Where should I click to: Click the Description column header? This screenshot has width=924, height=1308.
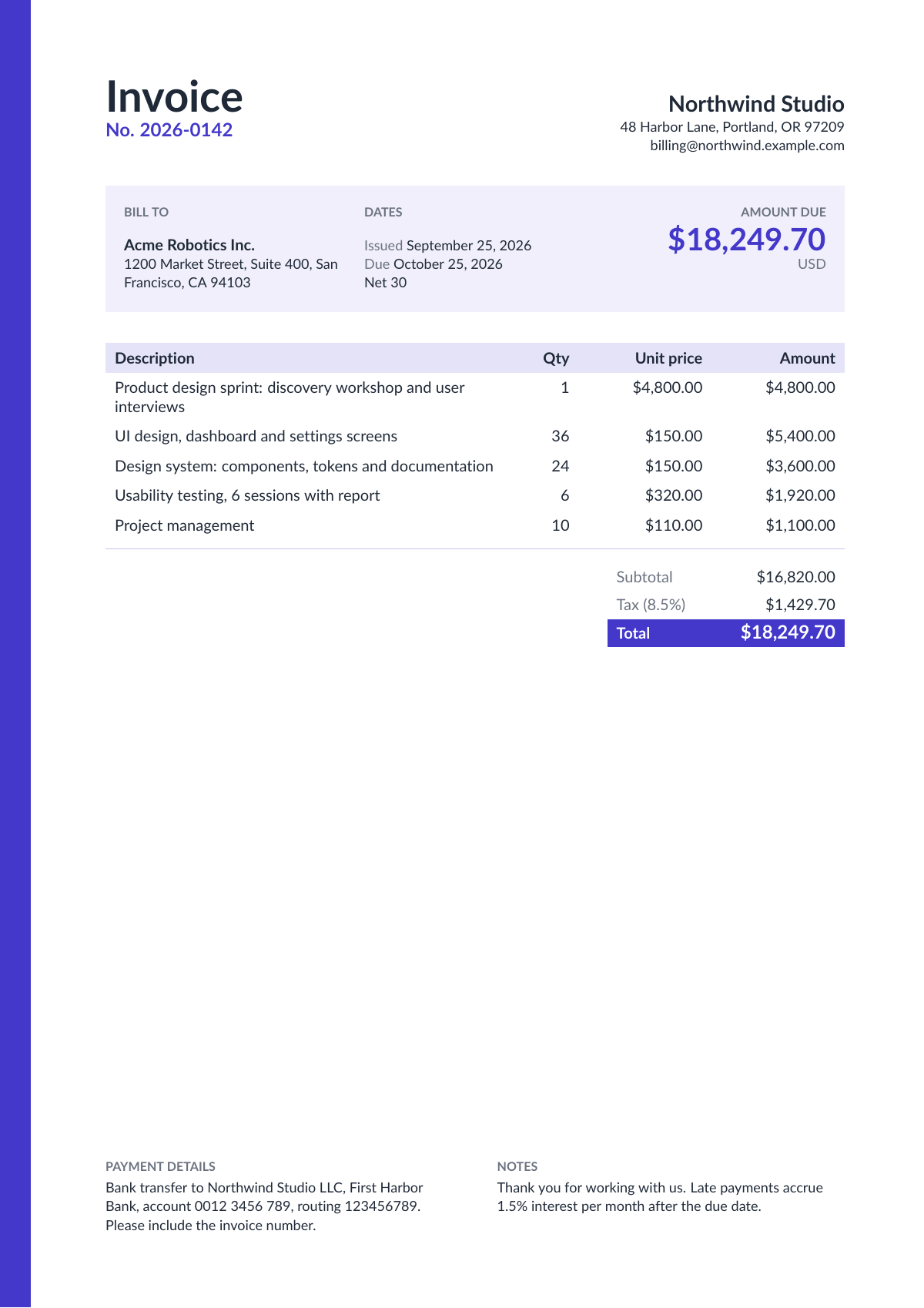[x=155, y=358]
